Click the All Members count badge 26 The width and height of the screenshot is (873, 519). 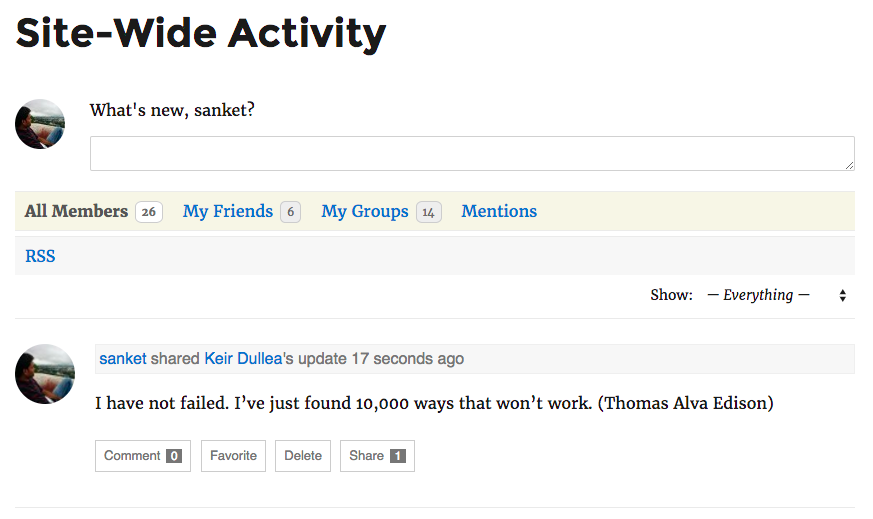149,212
